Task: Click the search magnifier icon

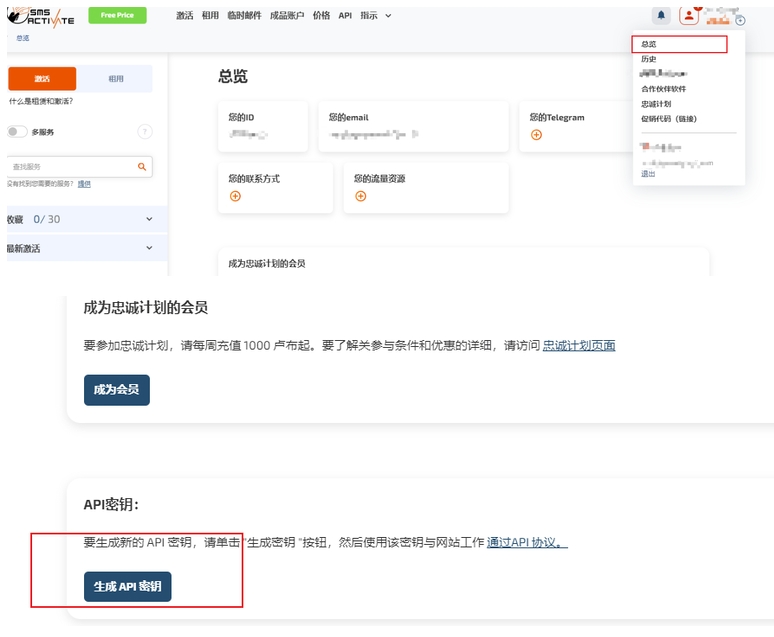Action: [142, 167]
